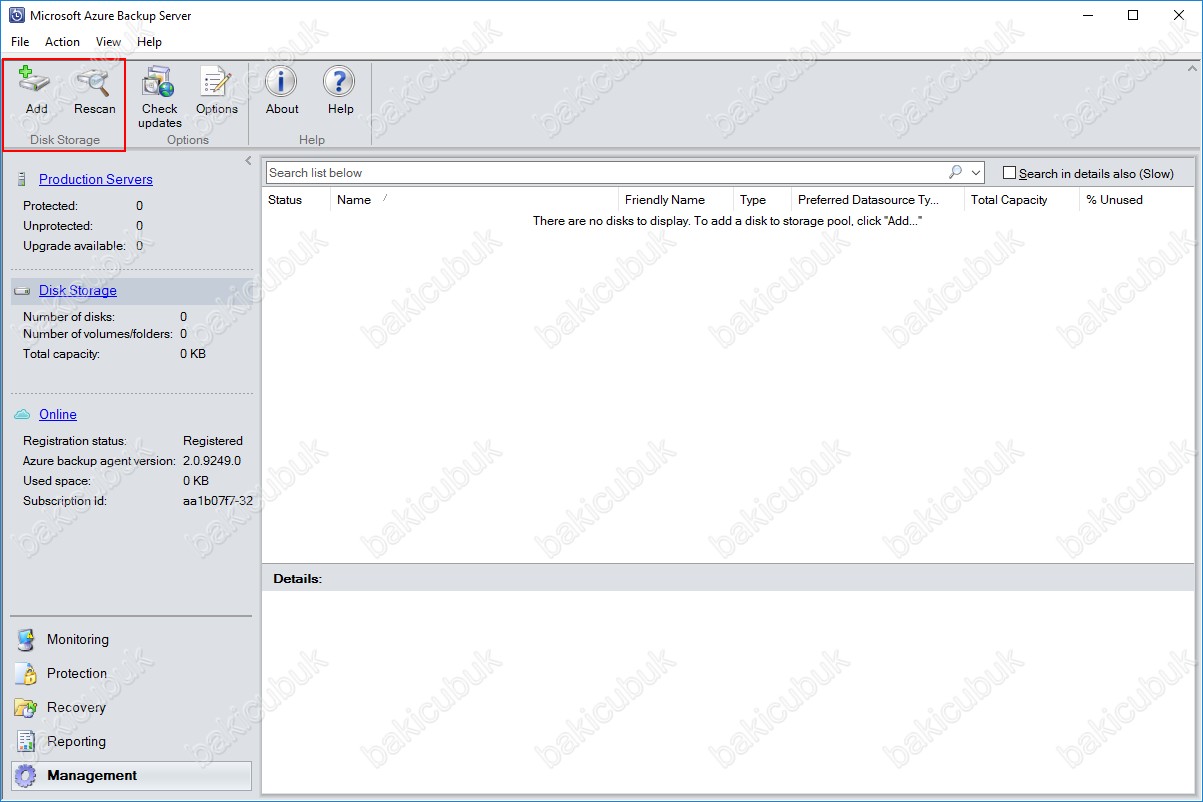Click the Production Servers server icon
This screenshot has height=802, width=1203.
click(x=21, y=179)
